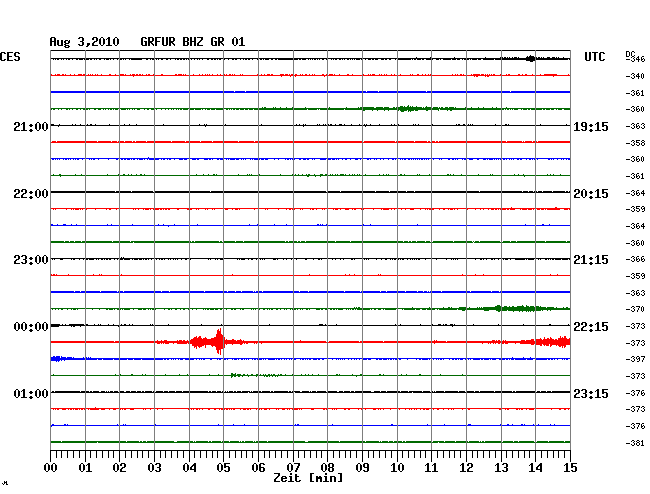Click the '19:15' UTC time label

[x=591, y=127]
